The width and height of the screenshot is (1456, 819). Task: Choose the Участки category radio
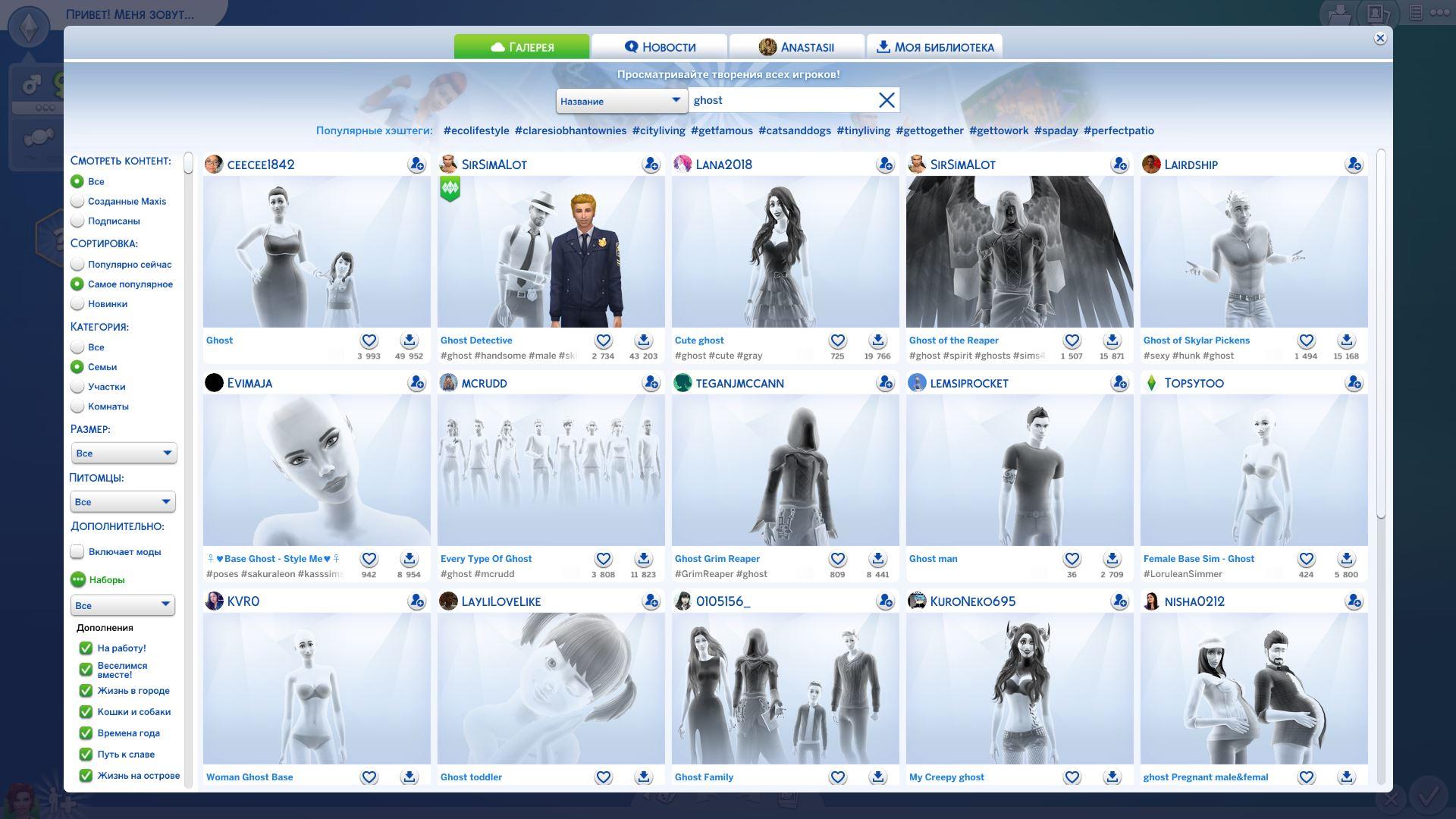coord(77,387)
